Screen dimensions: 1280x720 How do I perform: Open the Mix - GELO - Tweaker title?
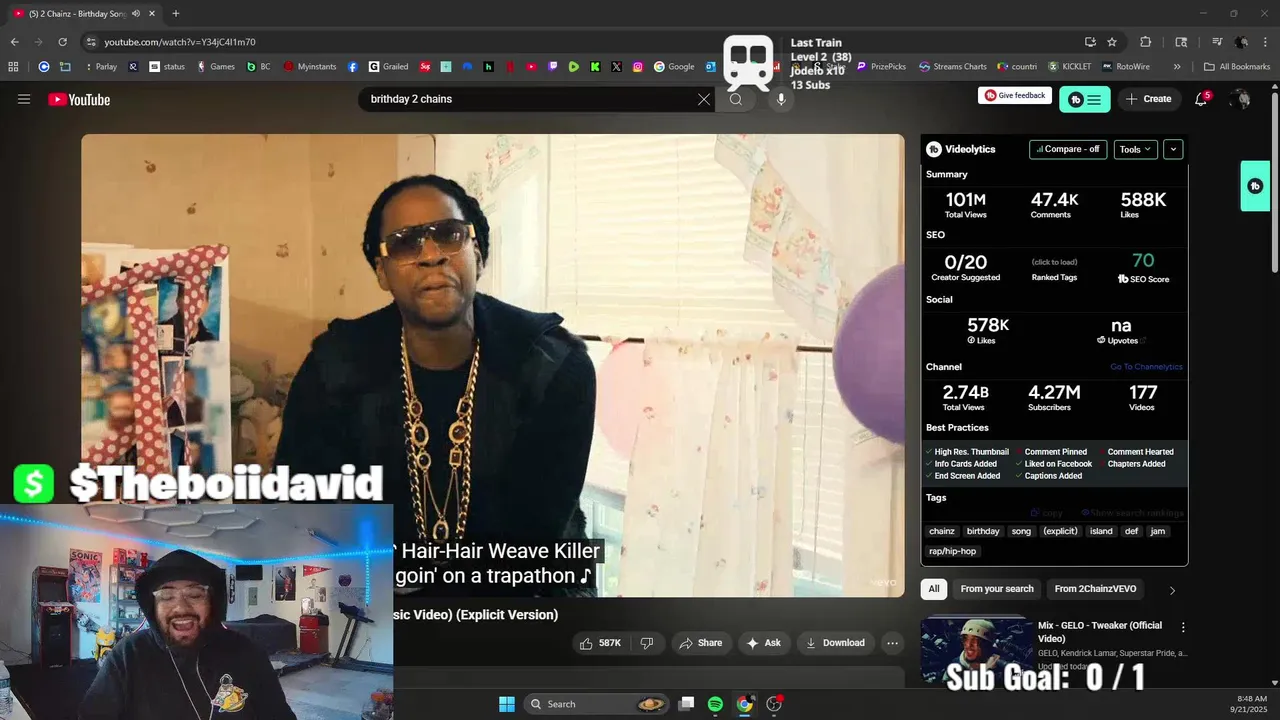tap(1100, 632)
